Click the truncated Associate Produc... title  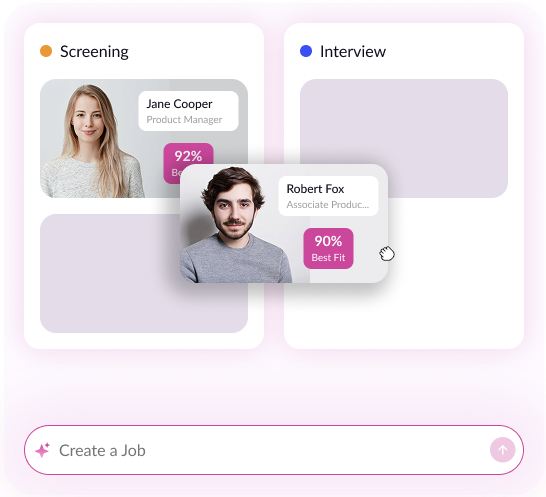click(x=327, y=204)
